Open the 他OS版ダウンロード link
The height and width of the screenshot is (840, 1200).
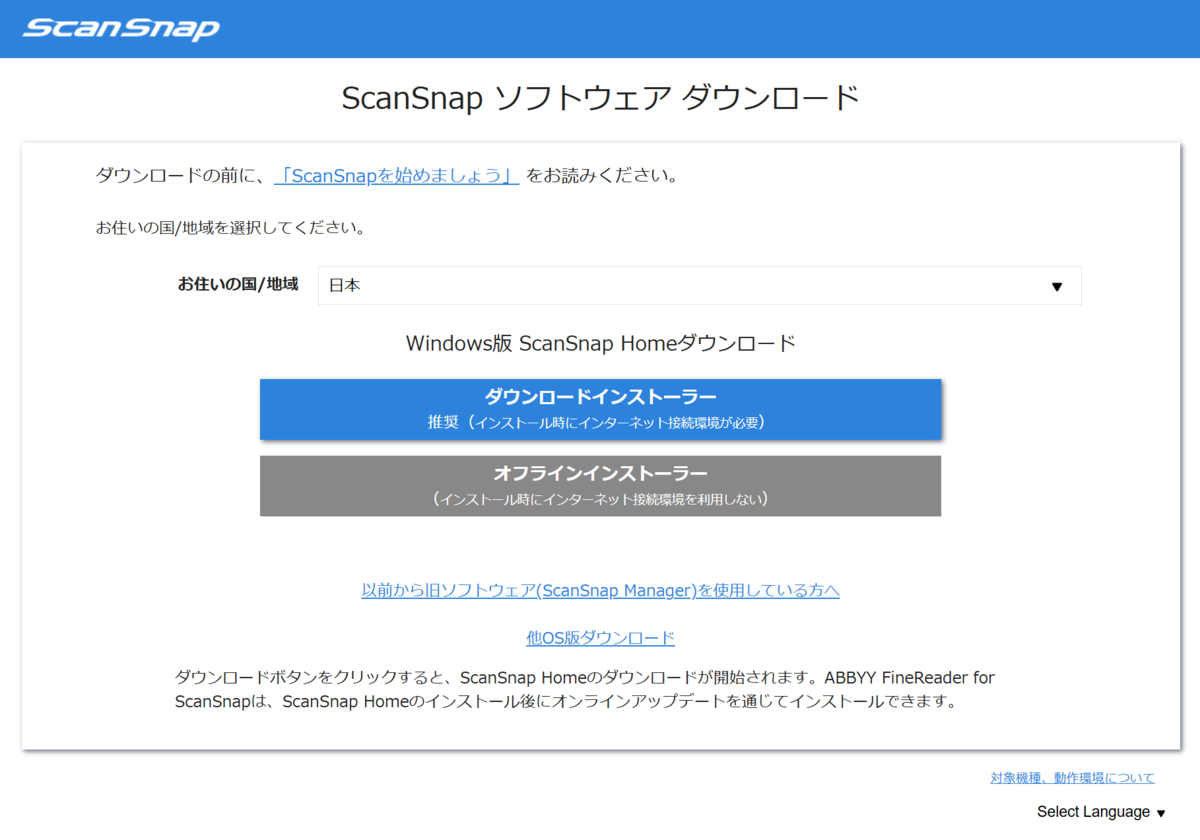pos(600,638)
